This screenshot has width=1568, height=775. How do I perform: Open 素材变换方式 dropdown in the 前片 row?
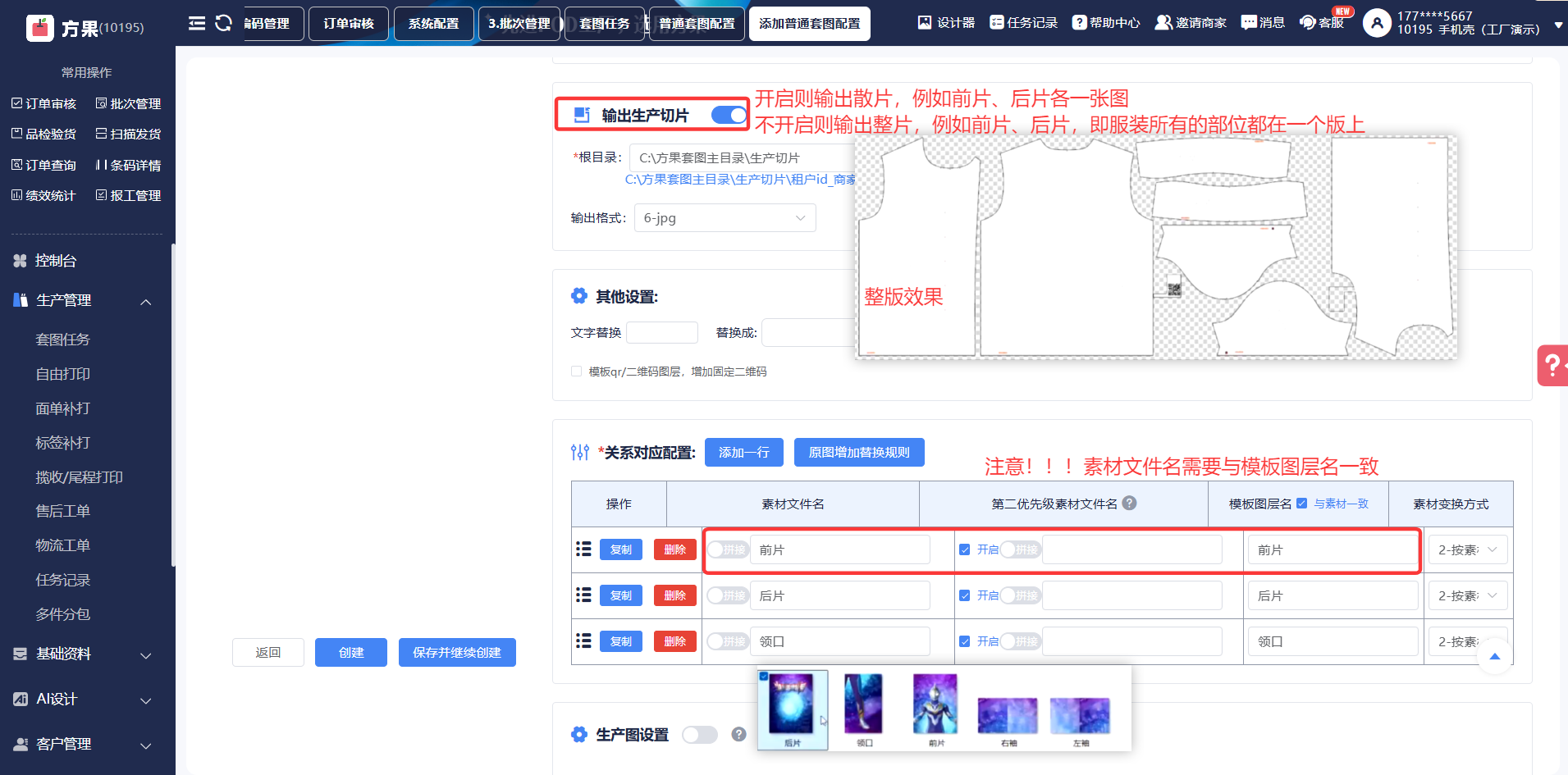tap(1468, 549)
